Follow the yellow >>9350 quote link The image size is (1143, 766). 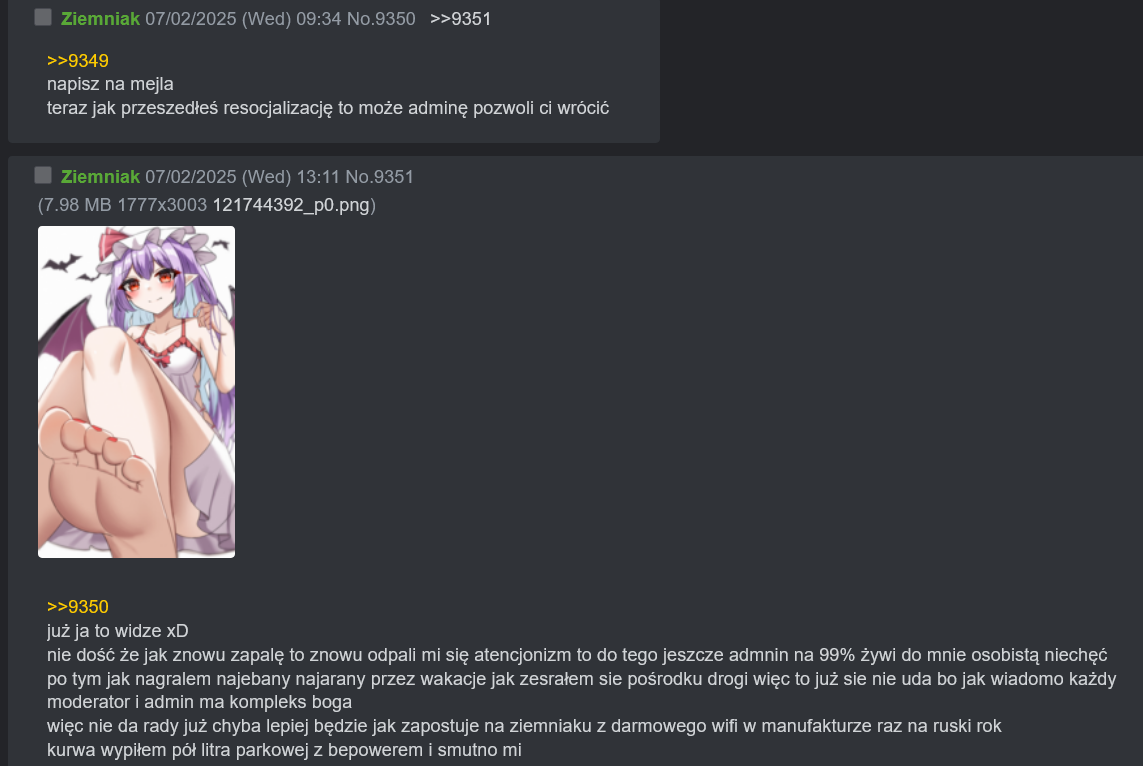(77, 606)
